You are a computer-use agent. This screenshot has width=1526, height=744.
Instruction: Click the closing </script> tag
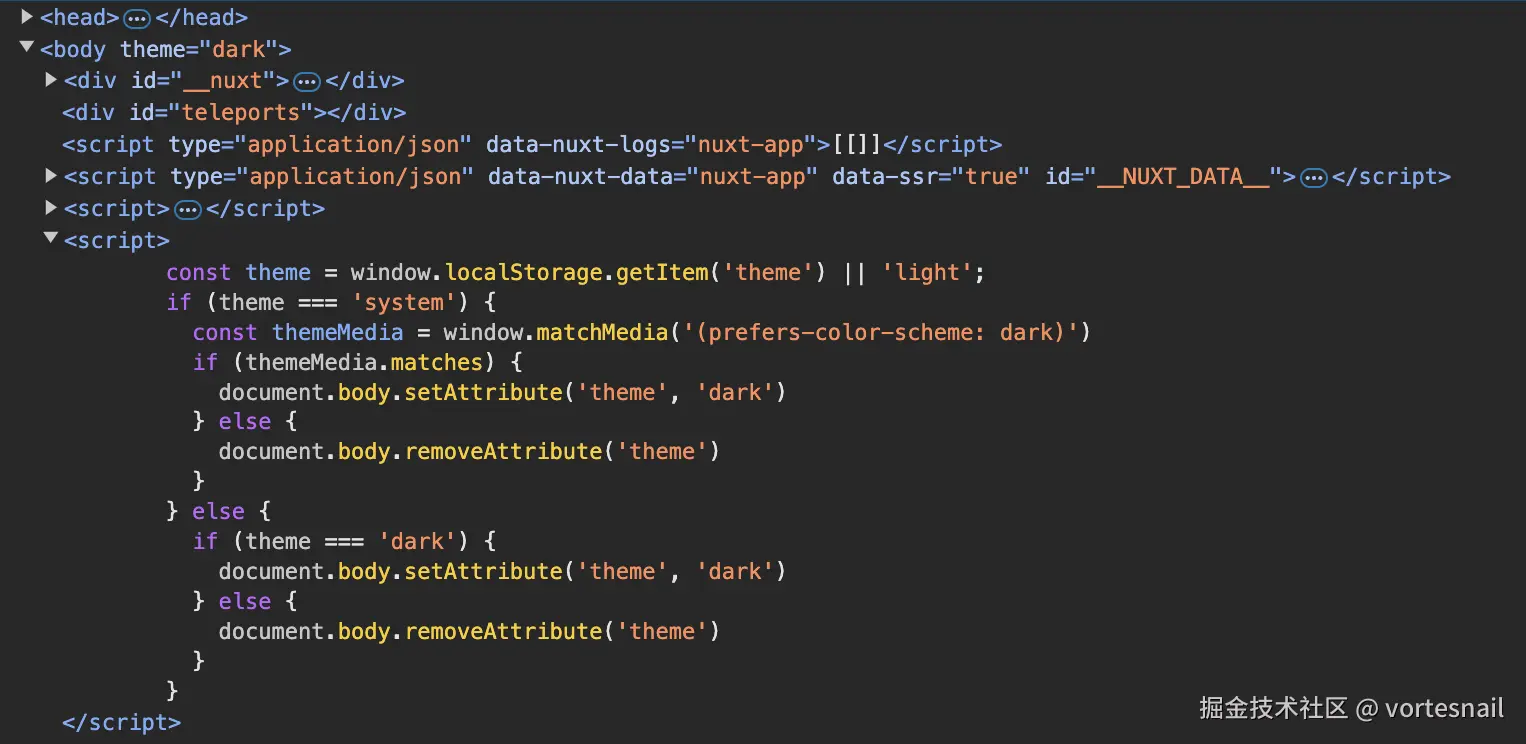[x=121, y=722]
